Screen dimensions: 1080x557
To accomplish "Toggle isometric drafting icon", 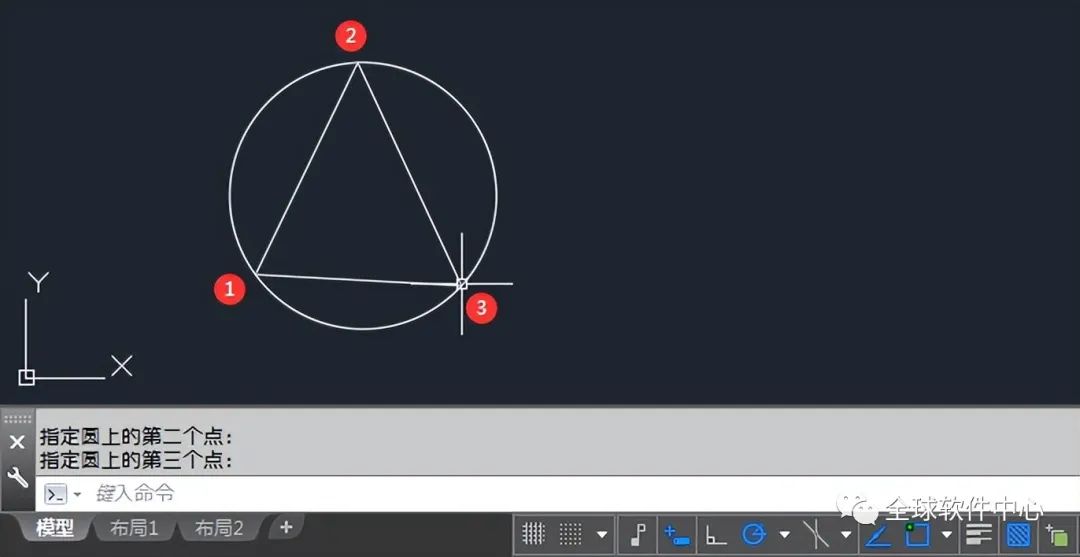I will point(816,534).
